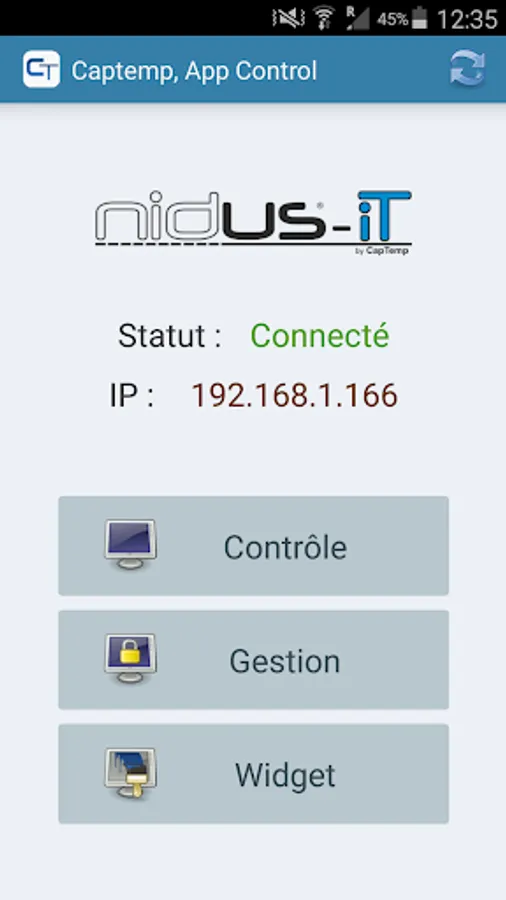Open the Gestion button
Image resolution: width=506 pixels, height=900 pixels.
(253, 660)
